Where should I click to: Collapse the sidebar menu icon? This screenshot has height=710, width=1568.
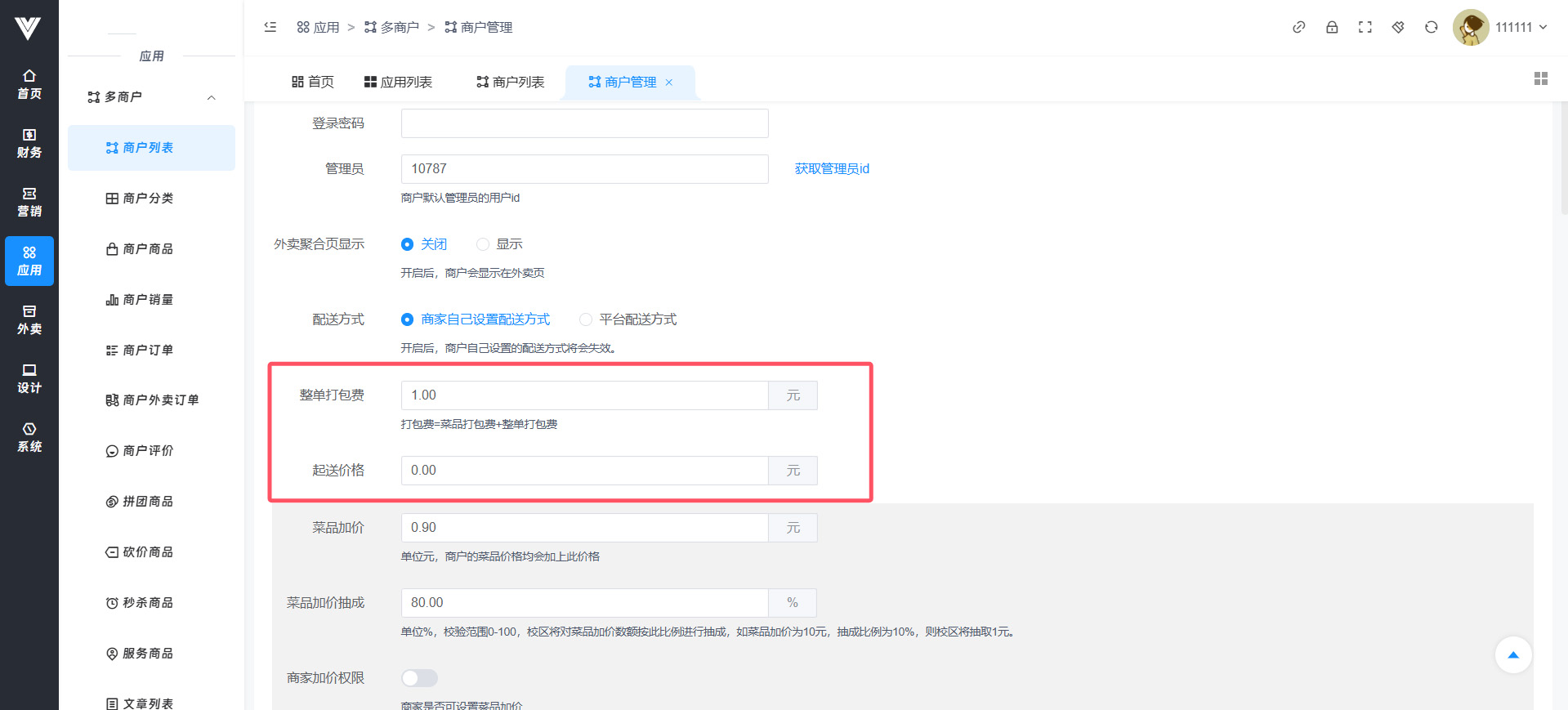point(270,27)
